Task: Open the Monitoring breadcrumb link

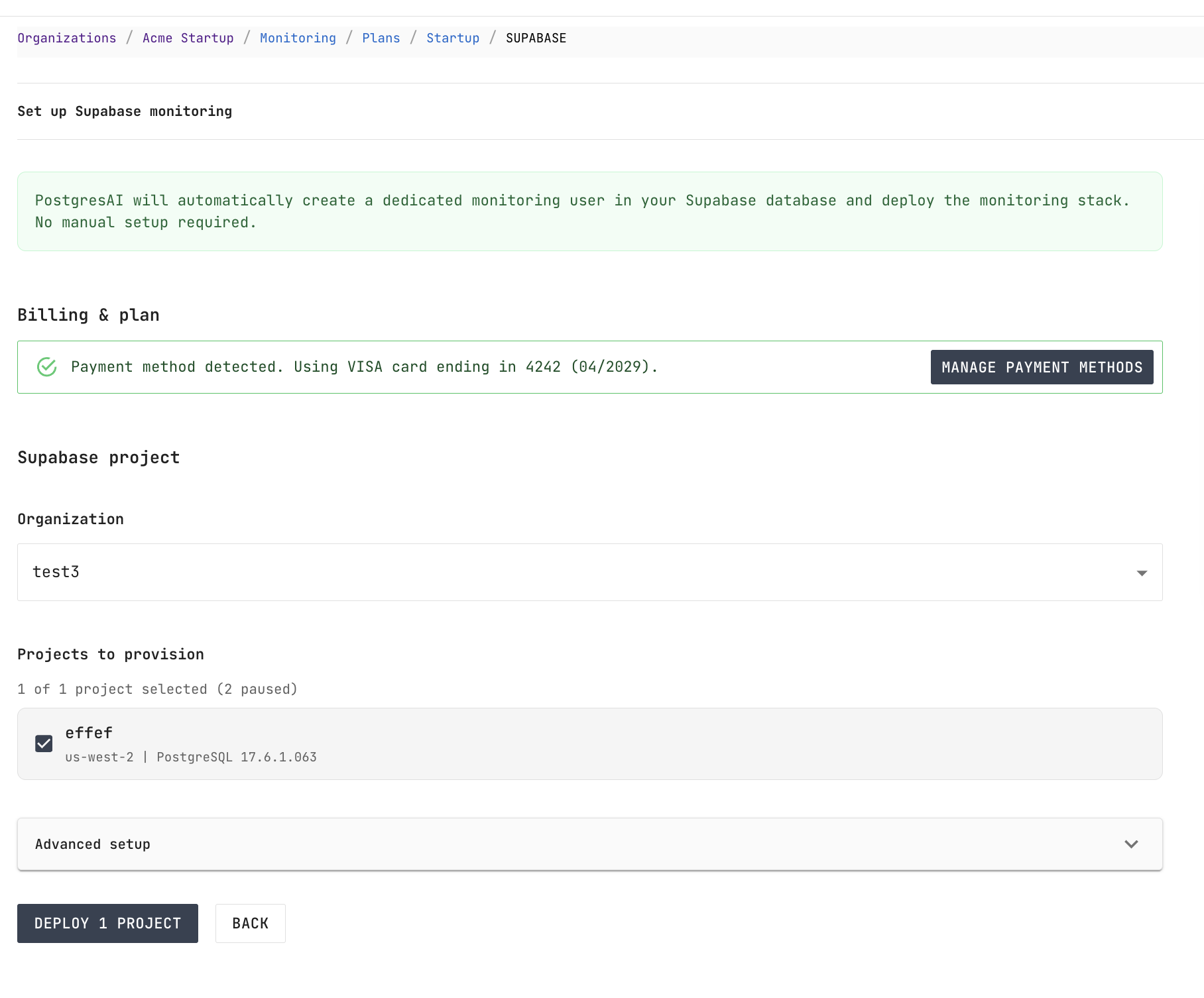Action: (297, 38)
